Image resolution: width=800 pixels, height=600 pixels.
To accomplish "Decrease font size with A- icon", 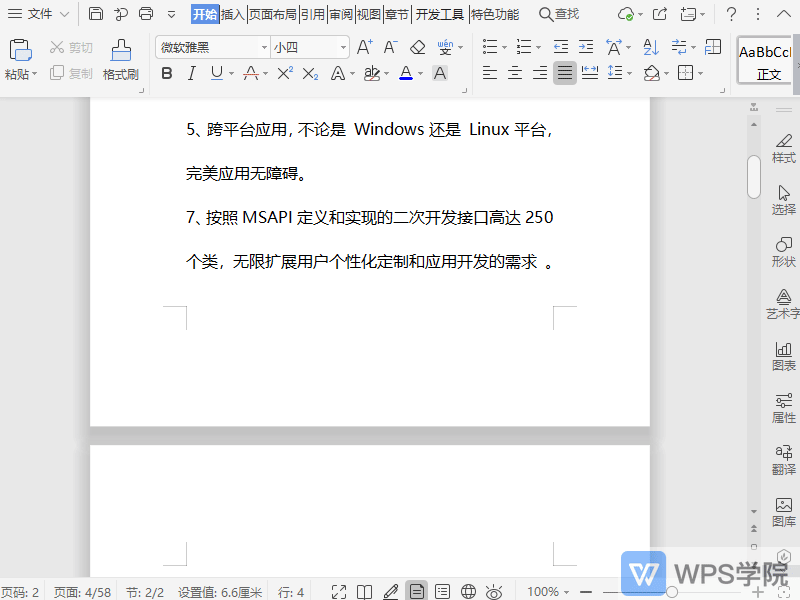I will (x=390, y=47).
